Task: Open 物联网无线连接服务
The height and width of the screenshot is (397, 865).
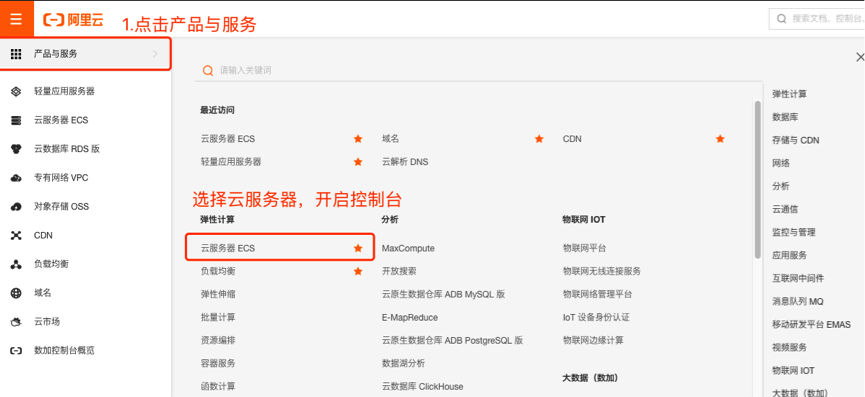Action: tap(602, 271)
